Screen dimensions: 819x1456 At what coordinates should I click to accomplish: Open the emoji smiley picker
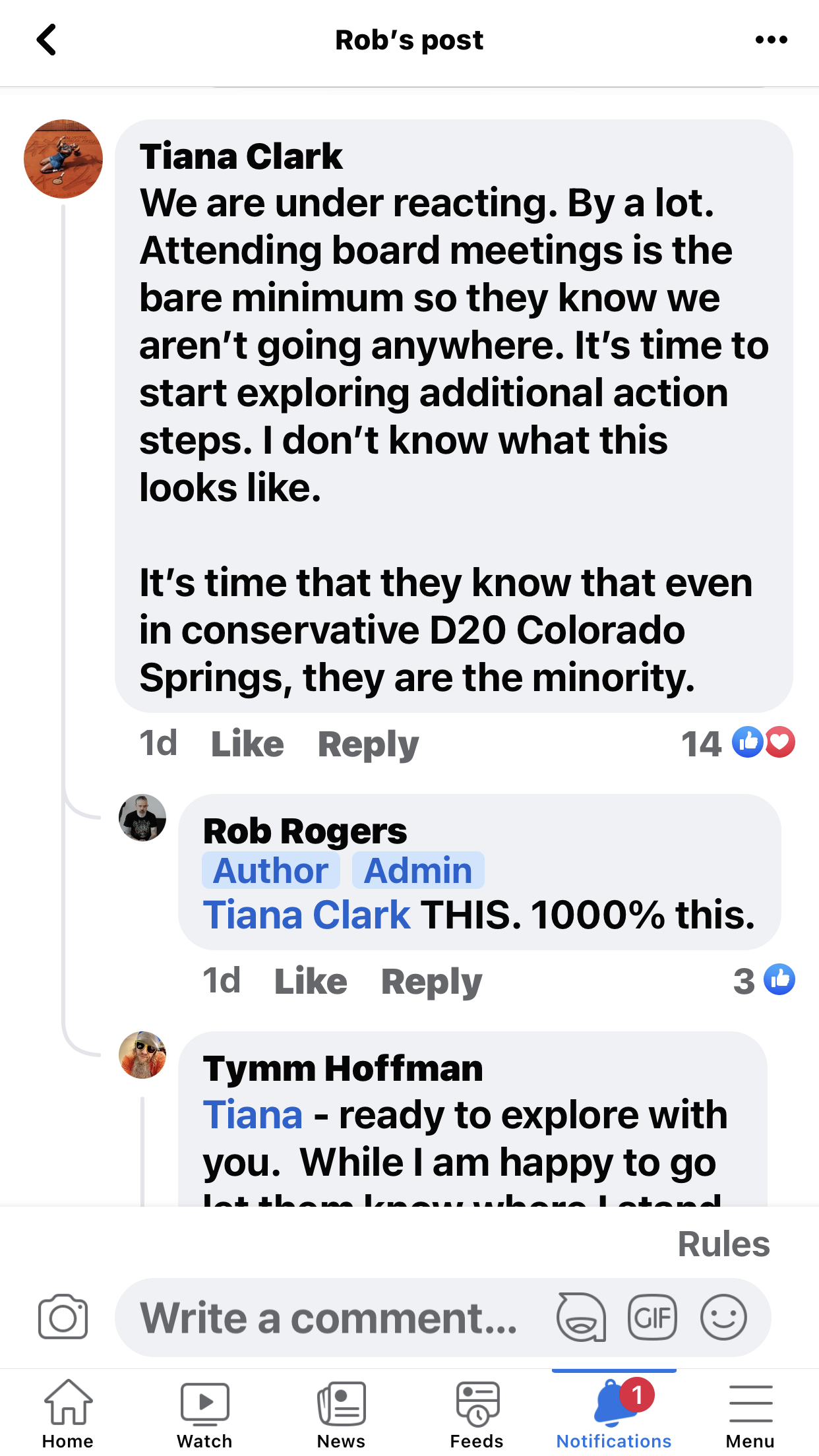723,1317
